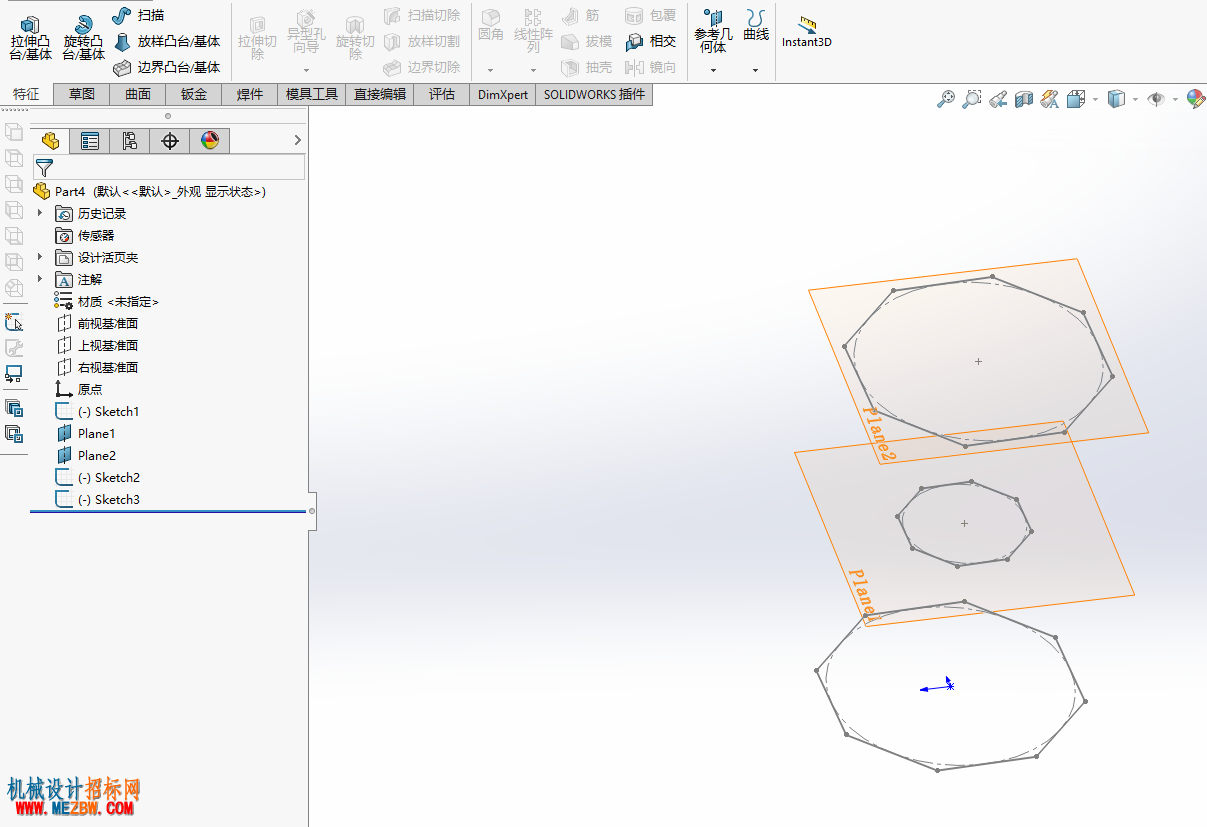Image resolution: width=1207 pixels, height=827 pixels.
Task: Expand the Hole Wizard (异型孔向导) dropdown arrow
Action: (306, 70)
